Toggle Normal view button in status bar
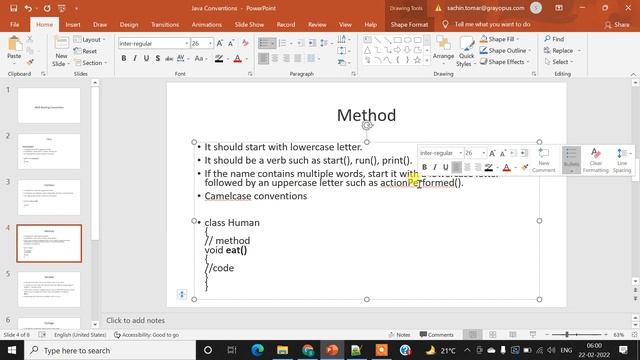Image resolution: width=640 pixels, height=360 pixels. coord(473,335)
